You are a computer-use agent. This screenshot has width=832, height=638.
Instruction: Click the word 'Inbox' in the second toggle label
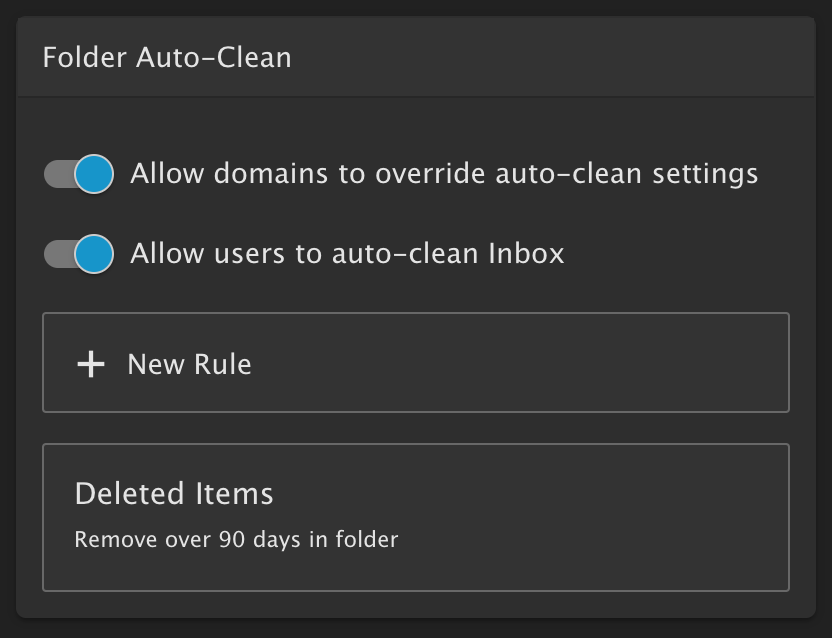click(x=526, y=254)
